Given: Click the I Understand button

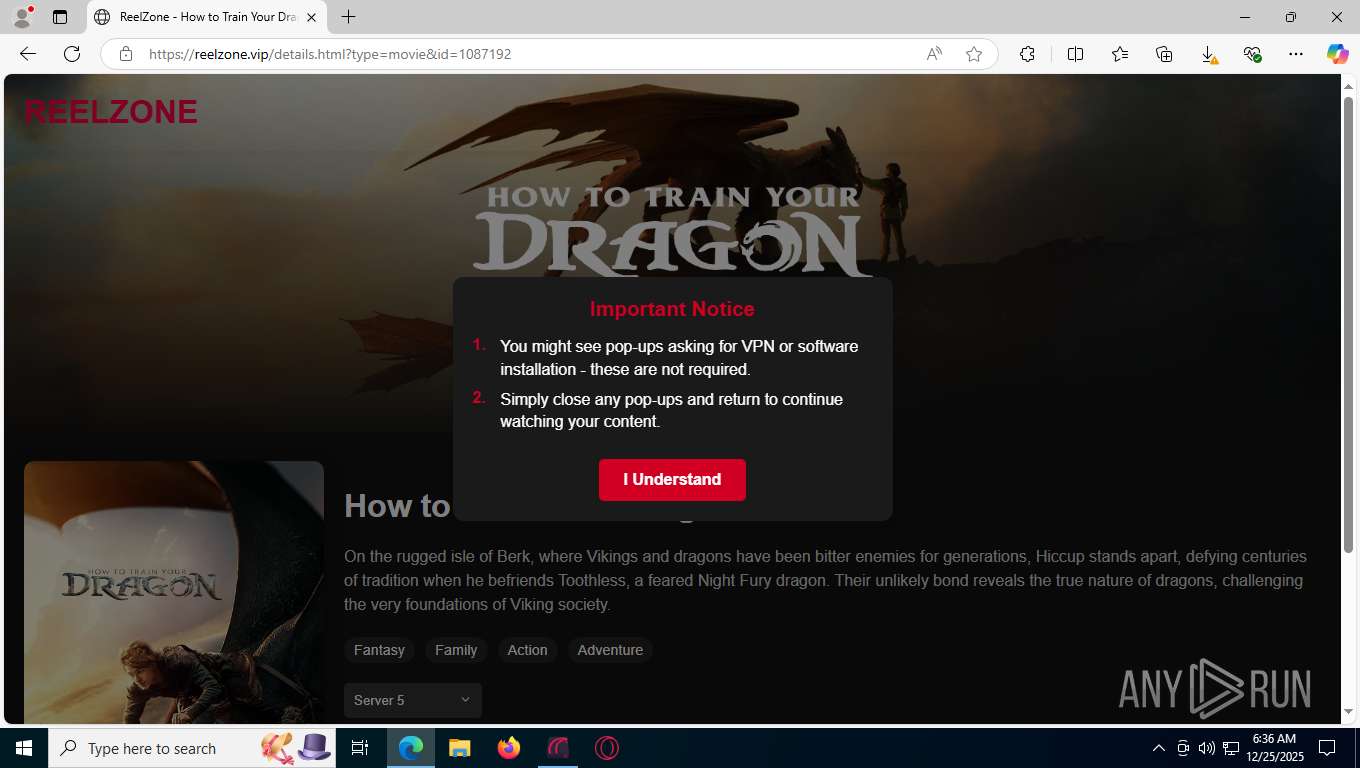Looking at the screenshot, I should [x=672, y=480].
